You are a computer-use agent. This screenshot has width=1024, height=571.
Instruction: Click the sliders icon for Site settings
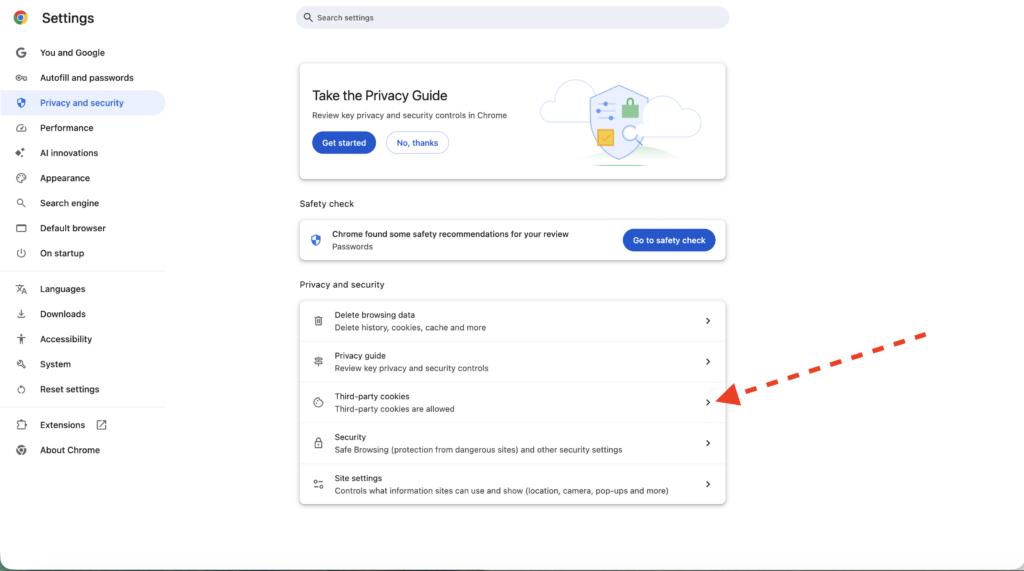coord(318,484)
